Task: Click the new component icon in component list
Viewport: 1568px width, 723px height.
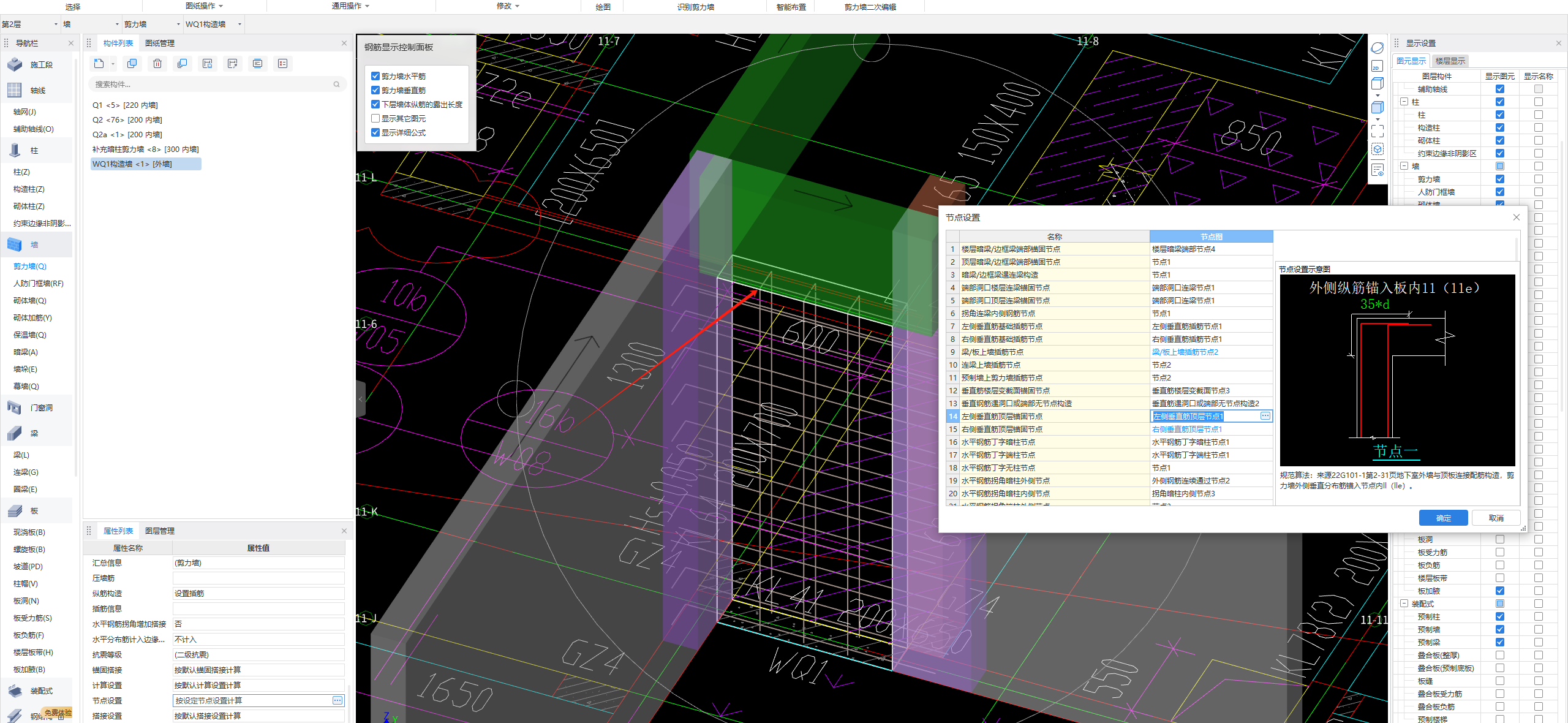Action: [99, 64]
